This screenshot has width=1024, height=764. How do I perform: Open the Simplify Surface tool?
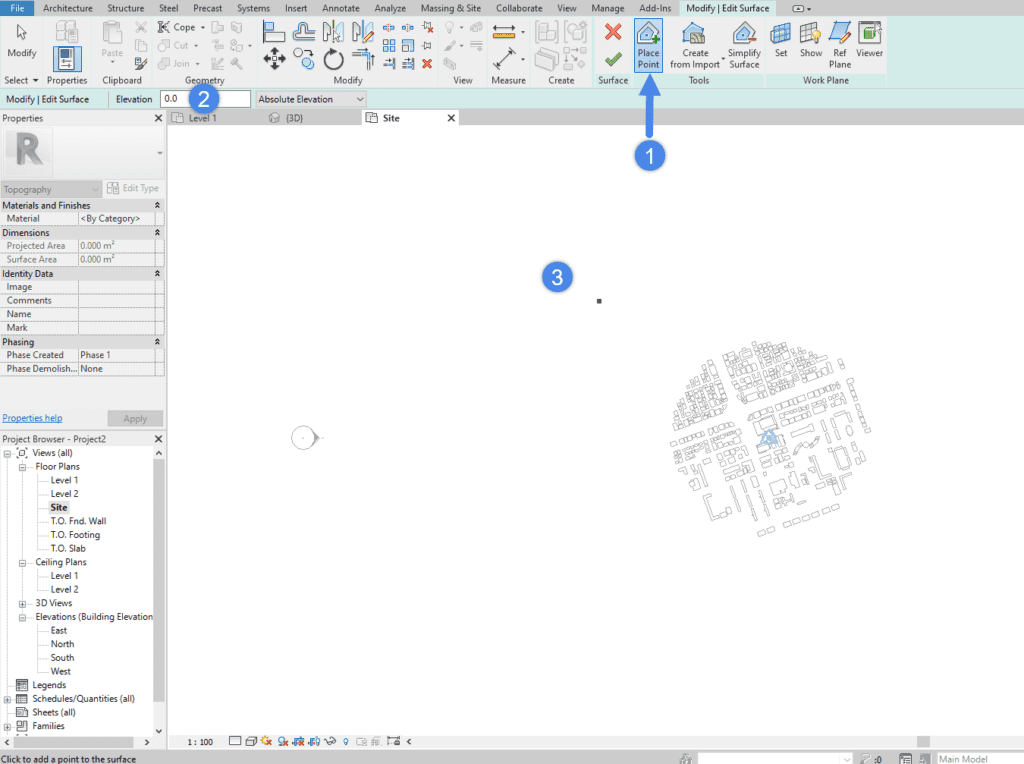coord(744,44)
